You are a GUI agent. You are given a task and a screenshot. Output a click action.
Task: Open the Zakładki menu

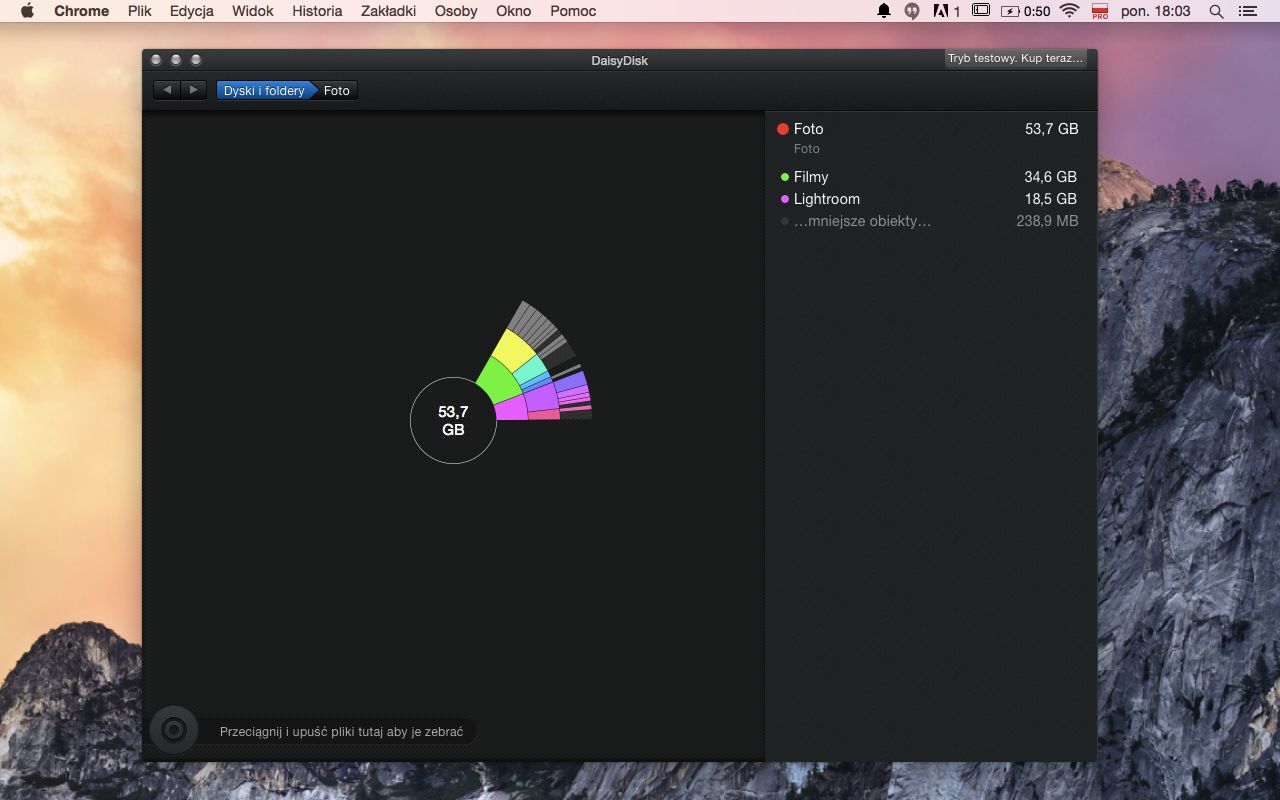pyautogui.click(x=388, y=11)
